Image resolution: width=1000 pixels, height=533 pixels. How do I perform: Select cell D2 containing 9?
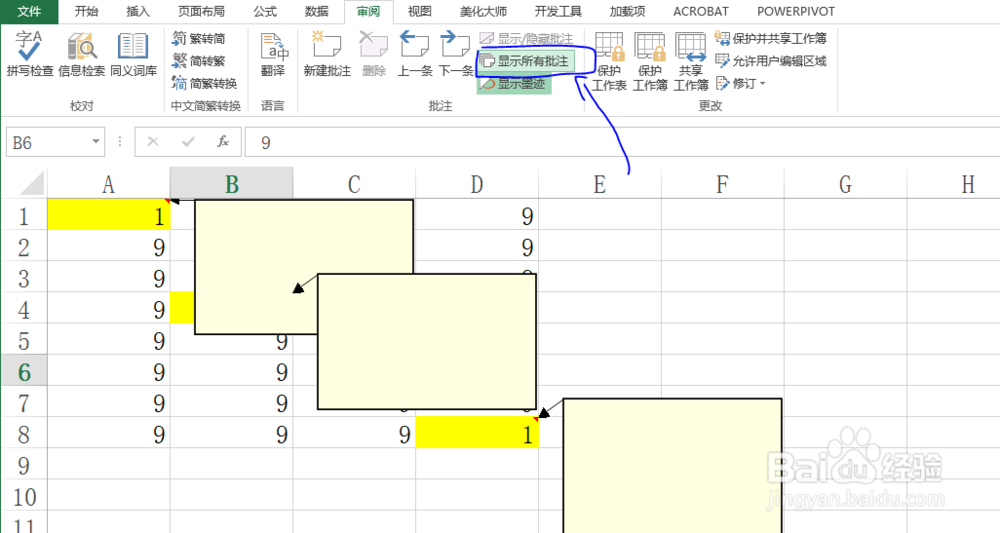coord(477,246)
